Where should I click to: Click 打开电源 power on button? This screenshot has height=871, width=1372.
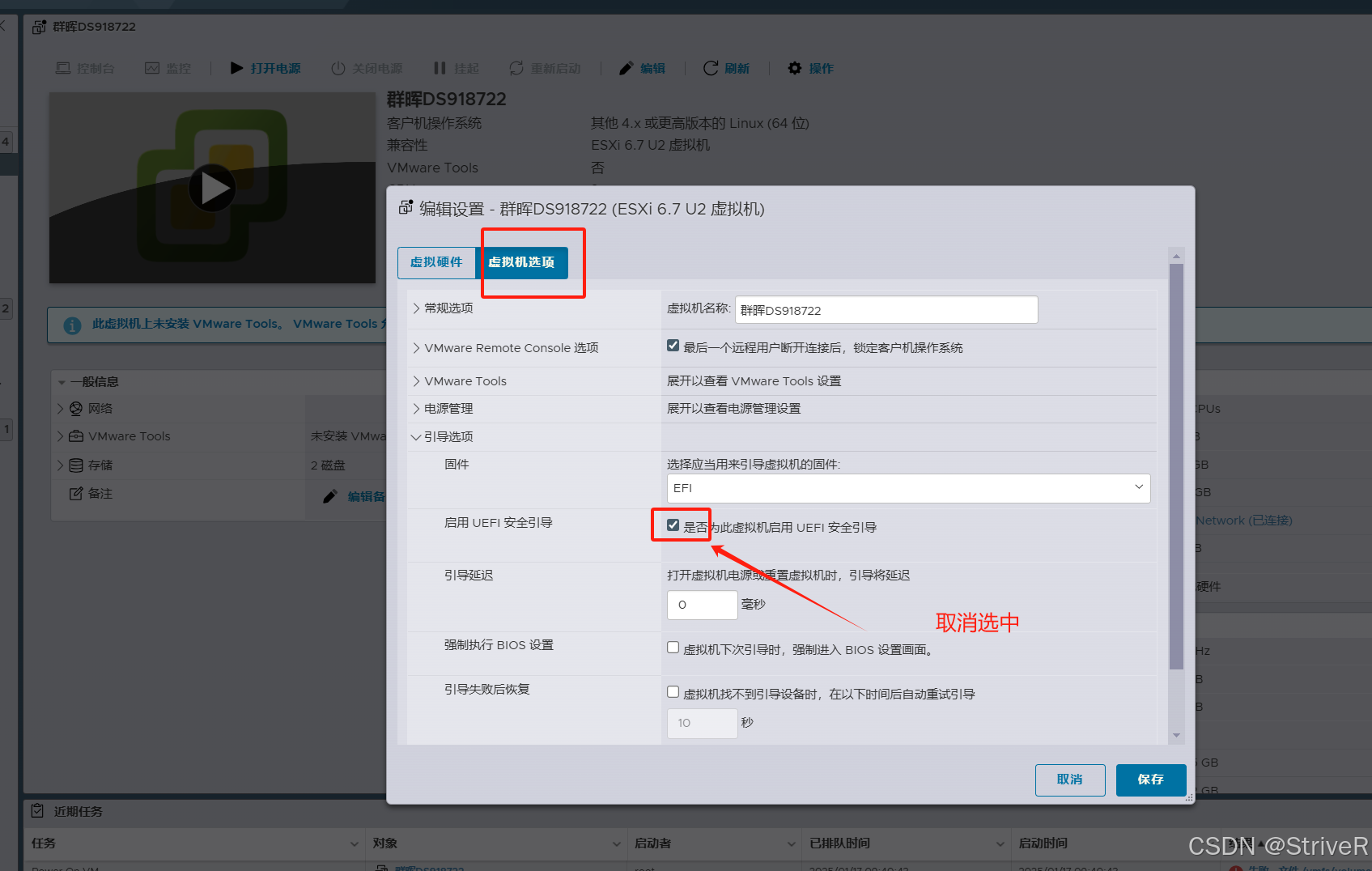point(265,69)
